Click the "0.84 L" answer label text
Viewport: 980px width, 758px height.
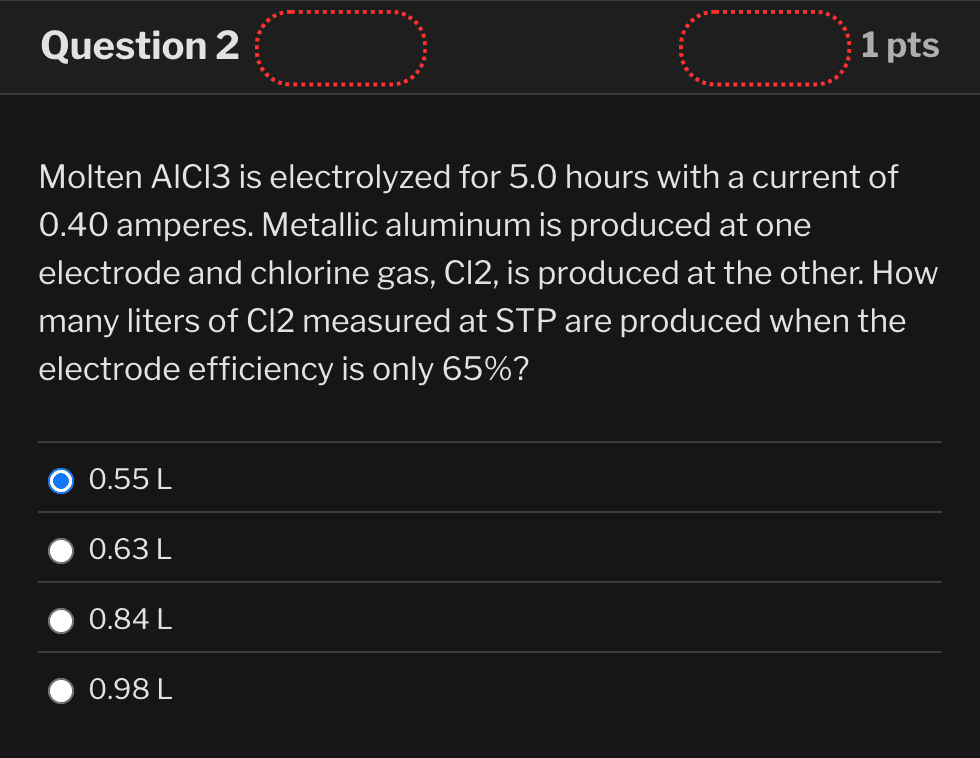[x=130, y=621]
